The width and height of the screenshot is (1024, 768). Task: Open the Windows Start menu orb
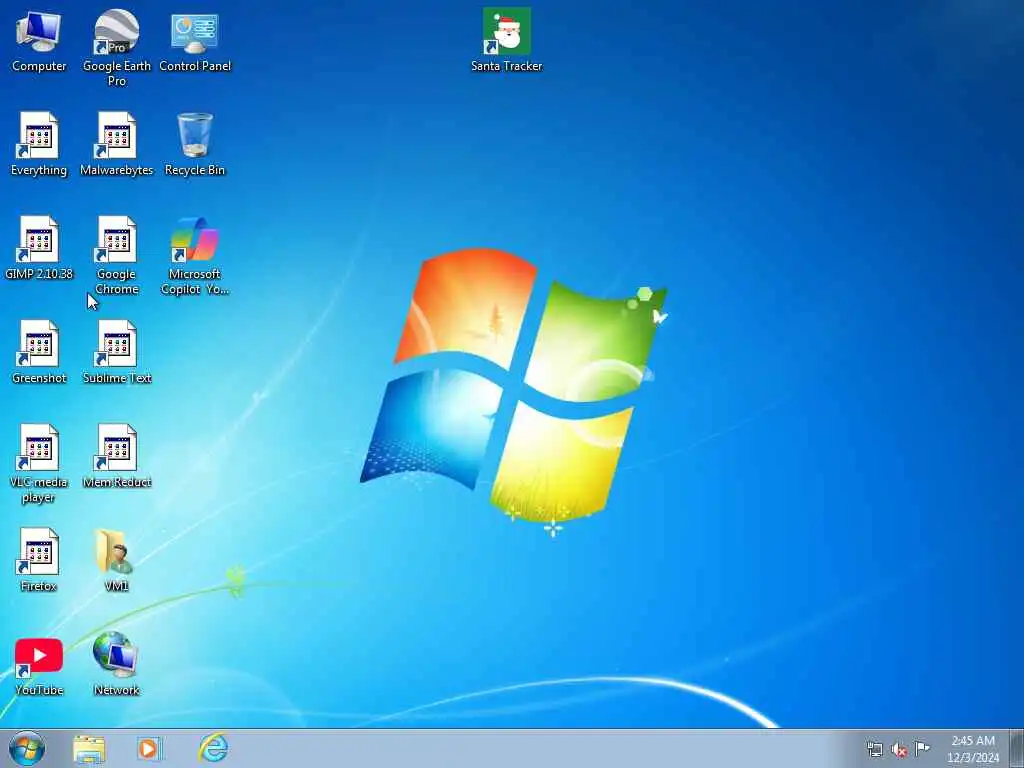[x=27, y=748]
